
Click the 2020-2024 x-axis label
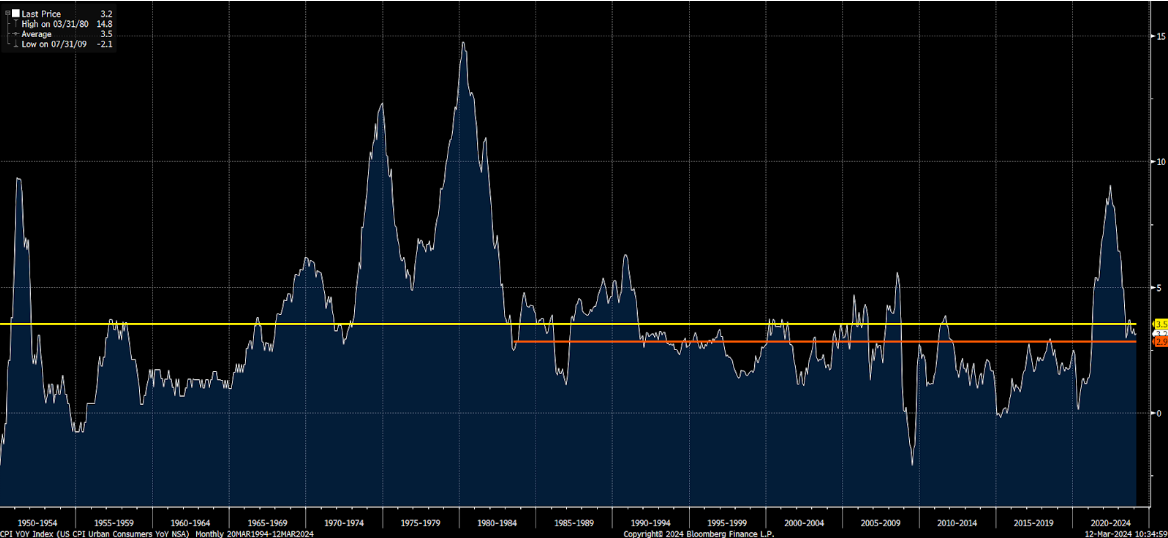(x=1111, y=523)
